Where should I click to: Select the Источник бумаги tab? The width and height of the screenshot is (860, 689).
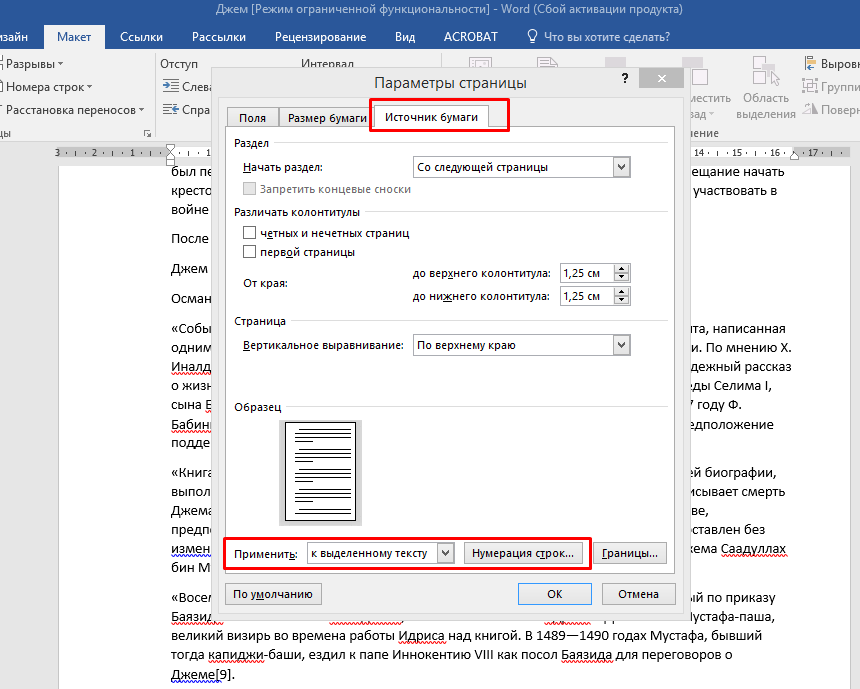pyautogui.click(x=431, y=117)
